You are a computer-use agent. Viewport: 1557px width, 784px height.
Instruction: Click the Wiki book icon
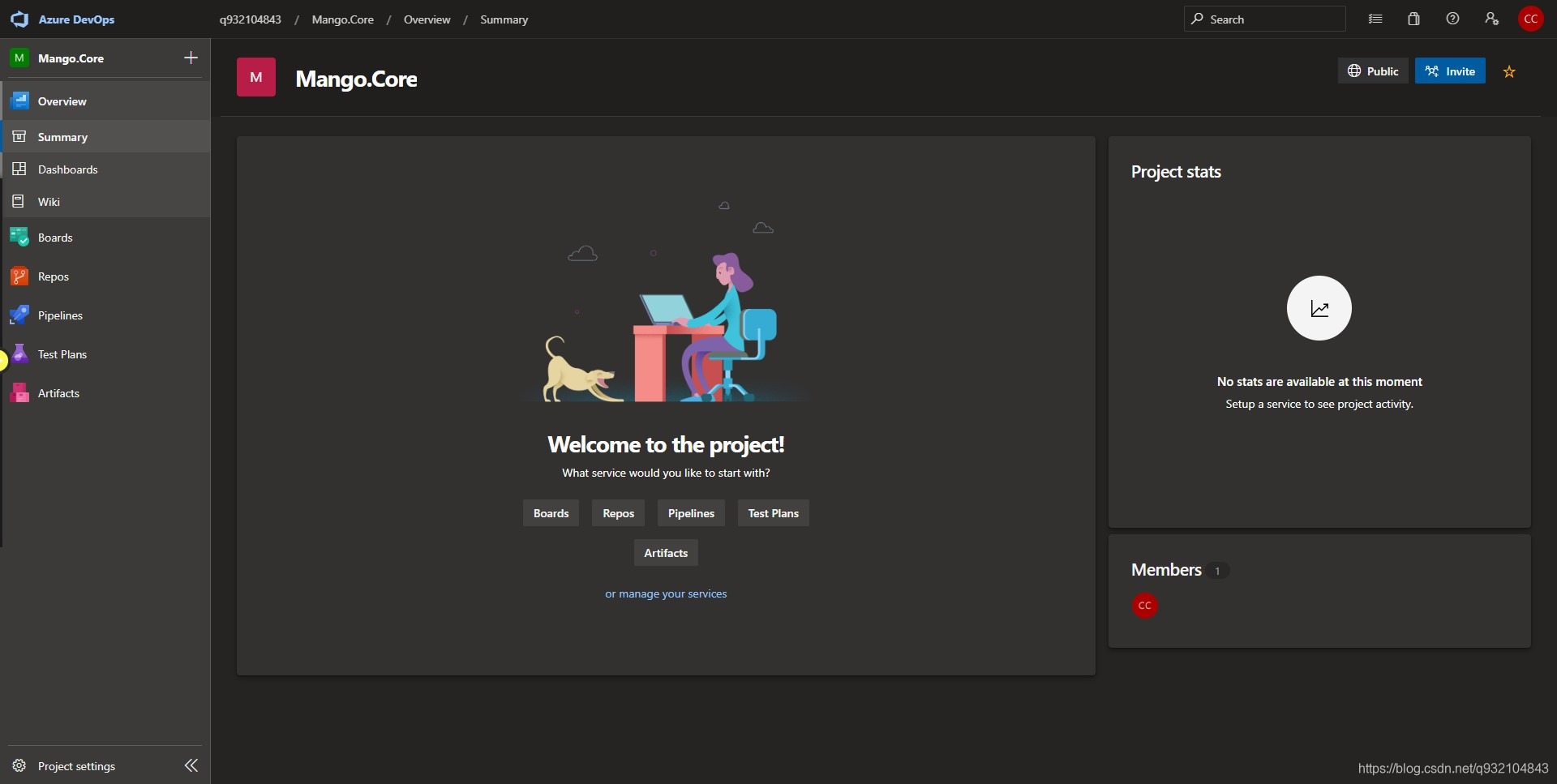[x=19, y=201]
